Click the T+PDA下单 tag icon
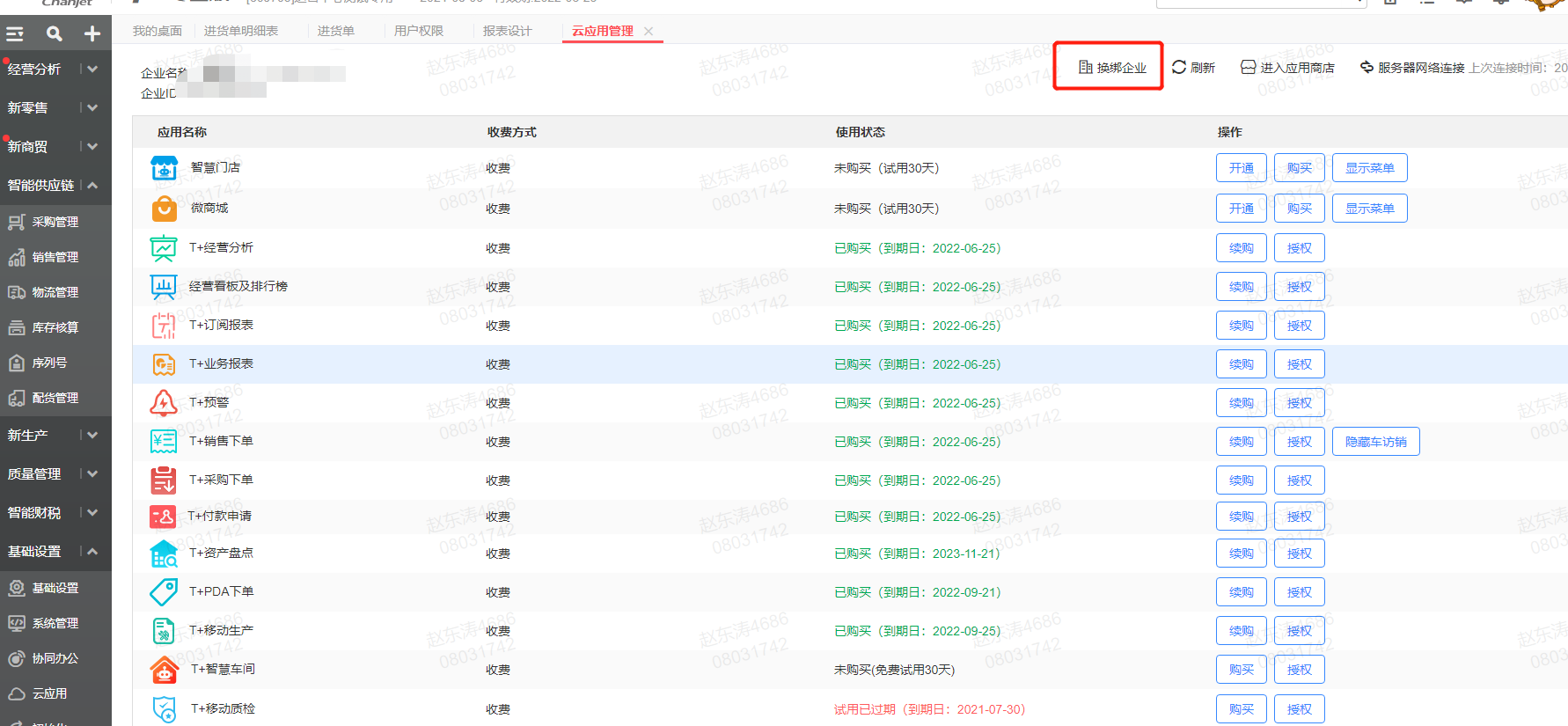The height and width of the screenshot is (726, 1568). pos(164,592)
